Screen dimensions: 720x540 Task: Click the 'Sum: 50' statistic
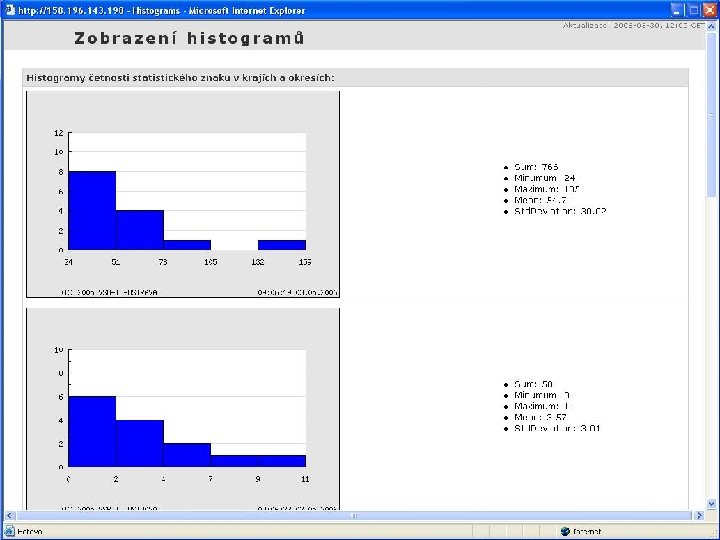point(534,384)
